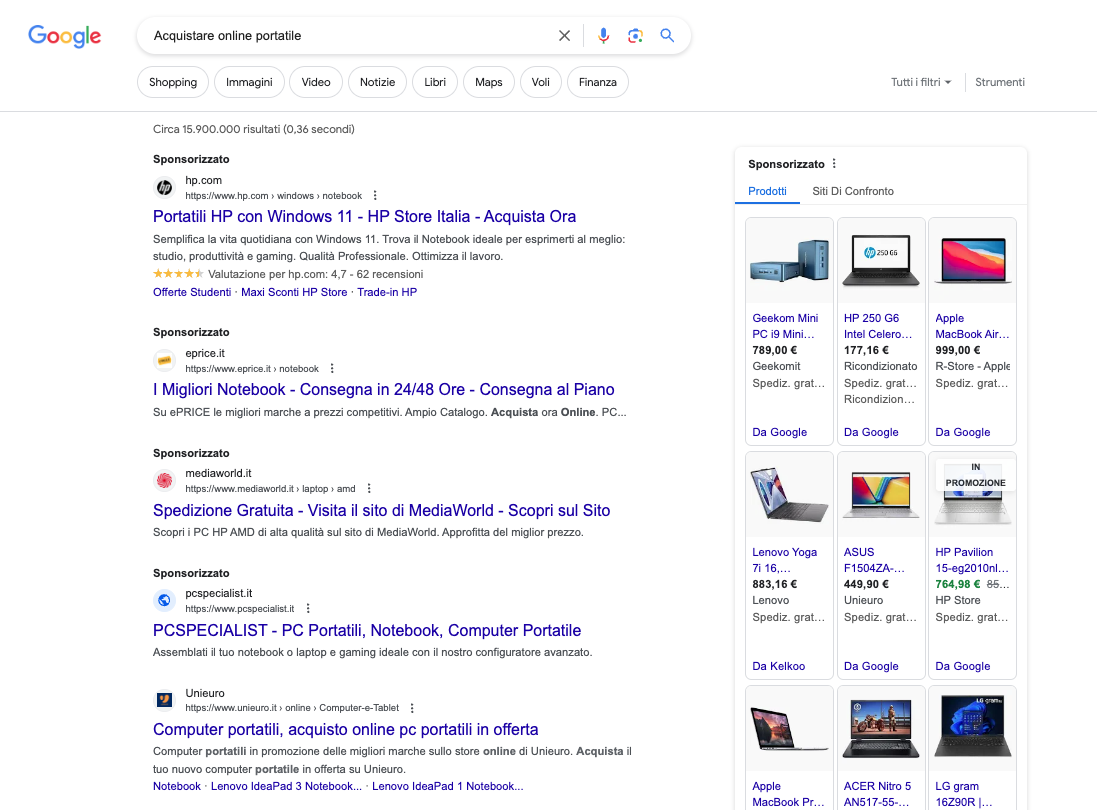Image resolution: width=1097 pixels, height=810 pixels.
Task: Open Google Lens image search
Action: pyautogui.click(x=635, y=36)
